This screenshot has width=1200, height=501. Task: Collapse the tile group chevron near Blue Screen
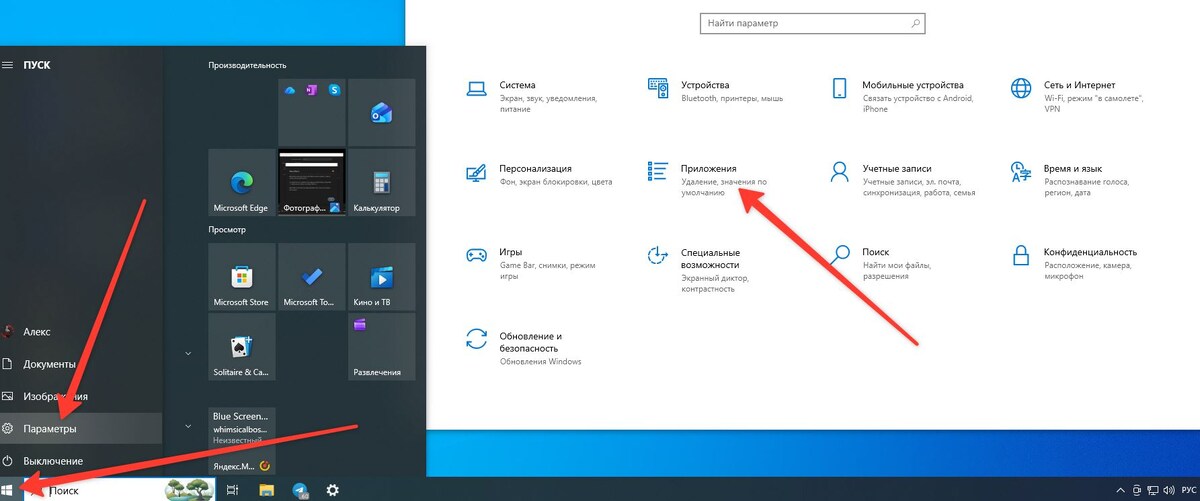(x=188, y=426)
